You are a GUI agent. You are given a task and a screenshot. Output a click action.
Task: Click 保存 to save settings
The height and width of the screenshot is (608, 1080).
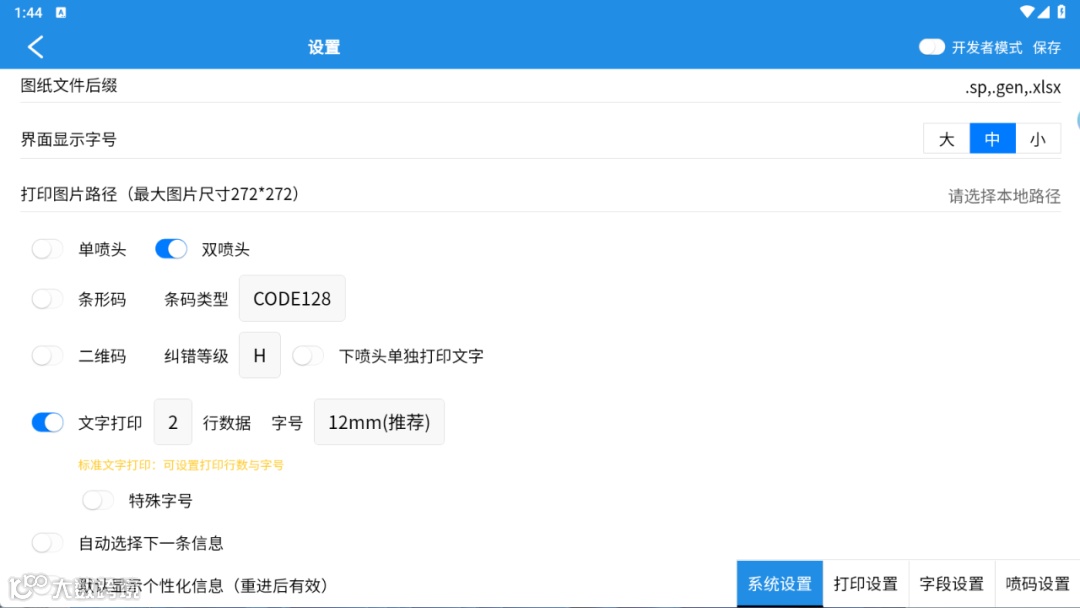click(1046, 48)
